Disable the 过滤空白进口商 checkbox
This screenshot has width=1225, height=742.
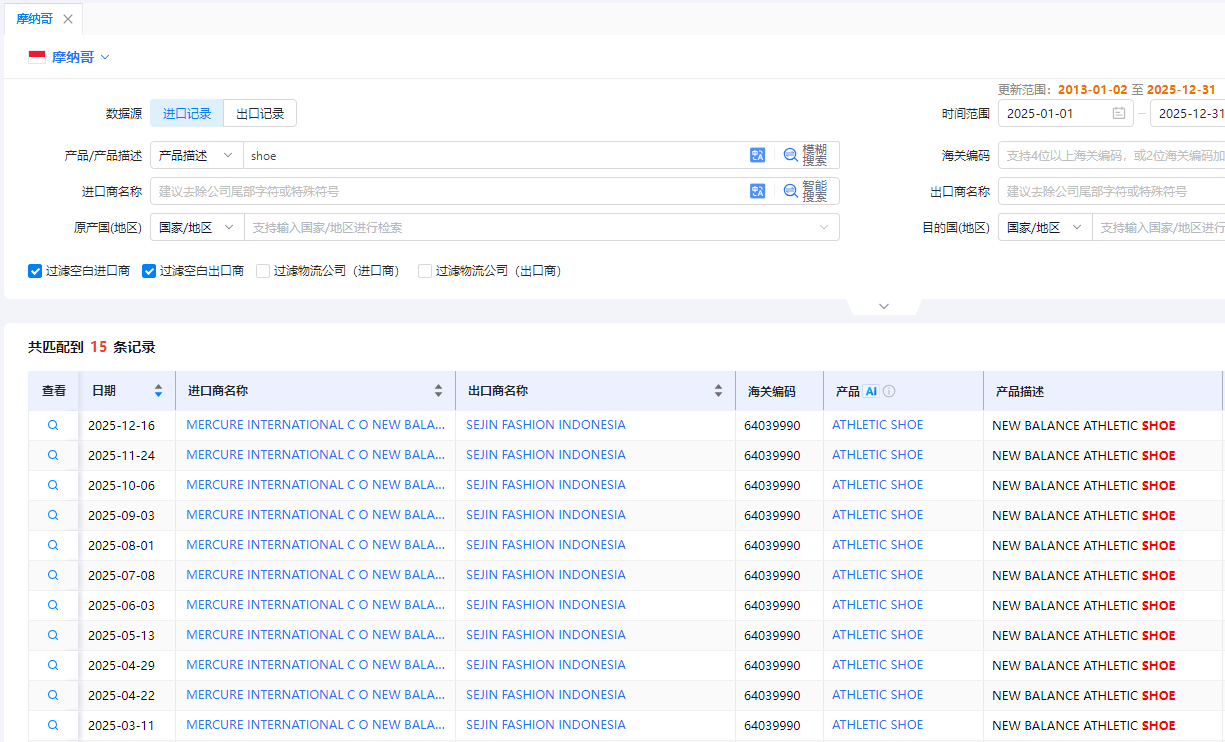(35, 271)
